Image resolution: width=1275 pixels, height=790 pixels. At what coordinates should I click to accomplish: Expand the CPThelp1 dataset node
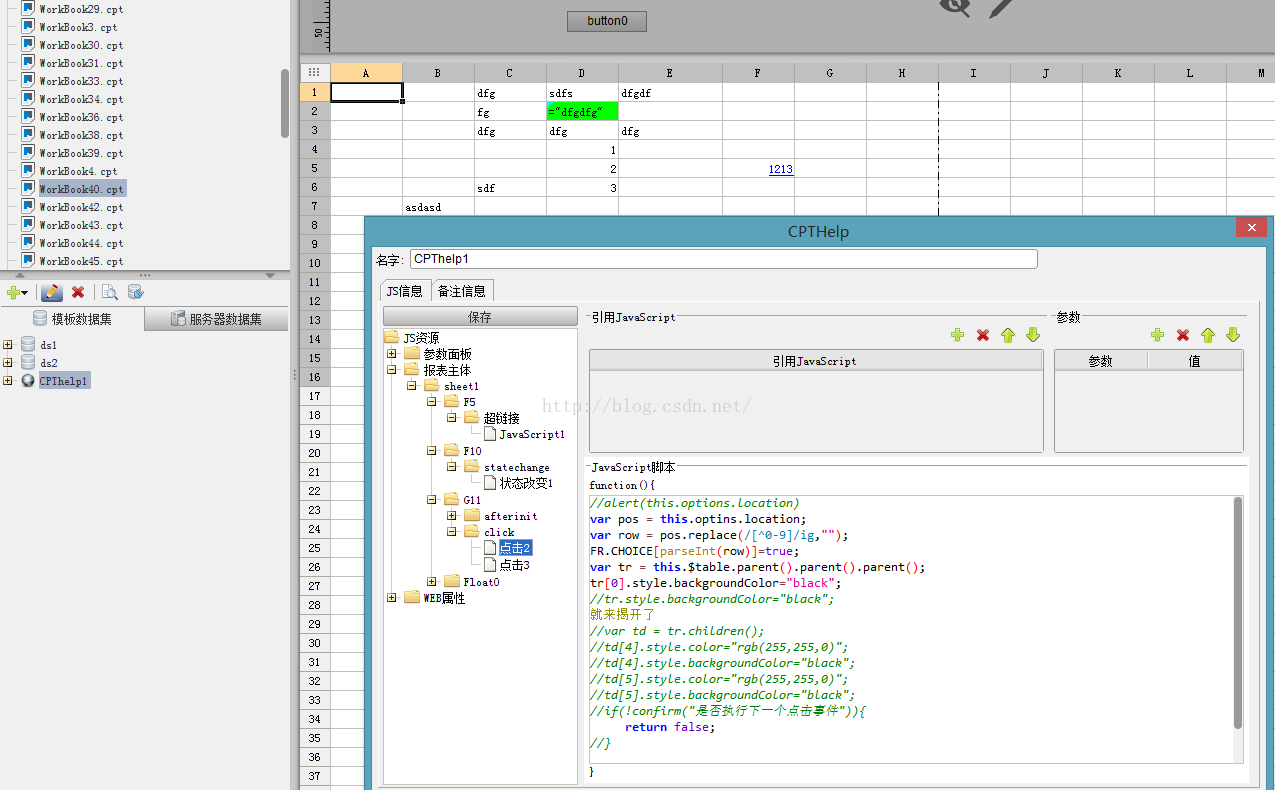8,381
